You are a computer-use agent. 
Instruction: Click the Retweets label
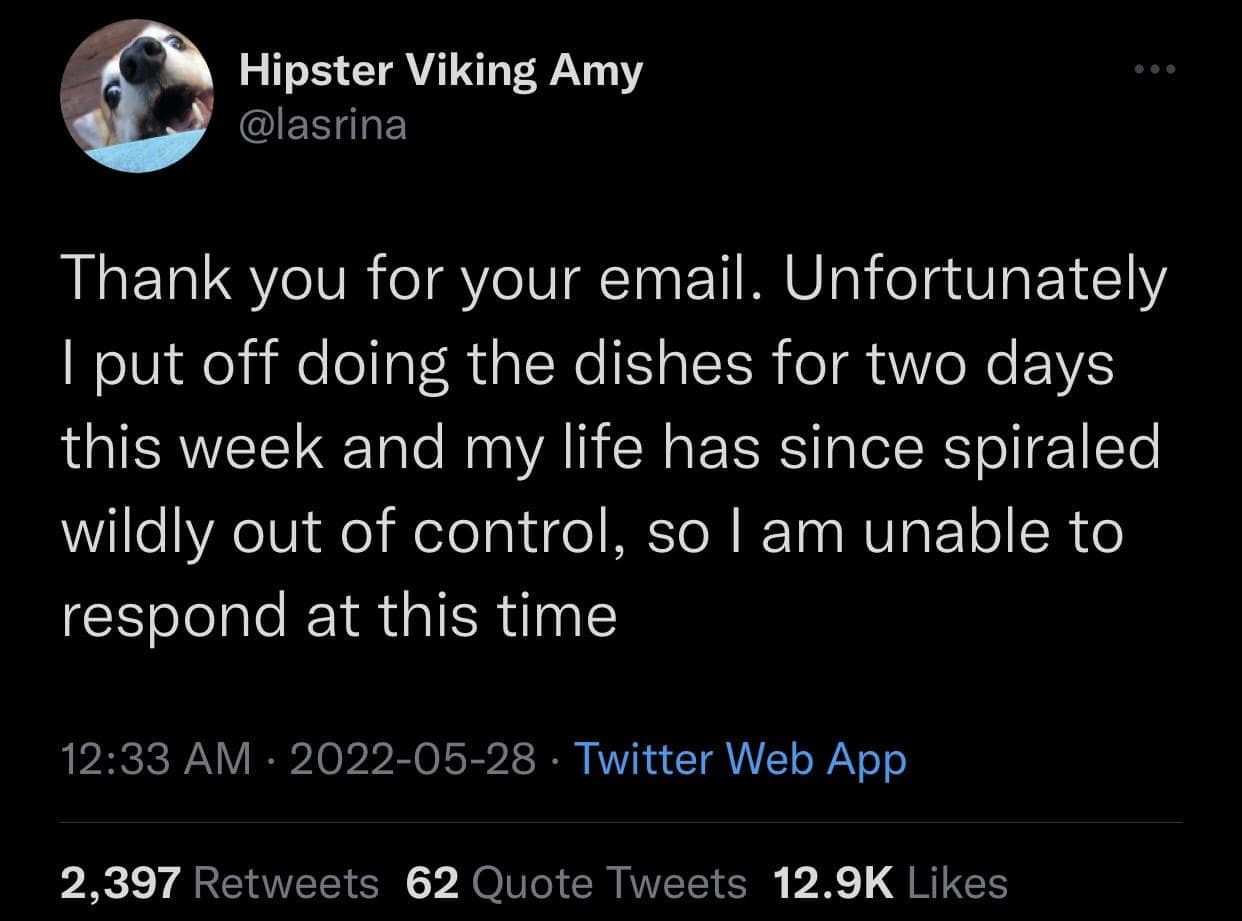pos(286,882)
